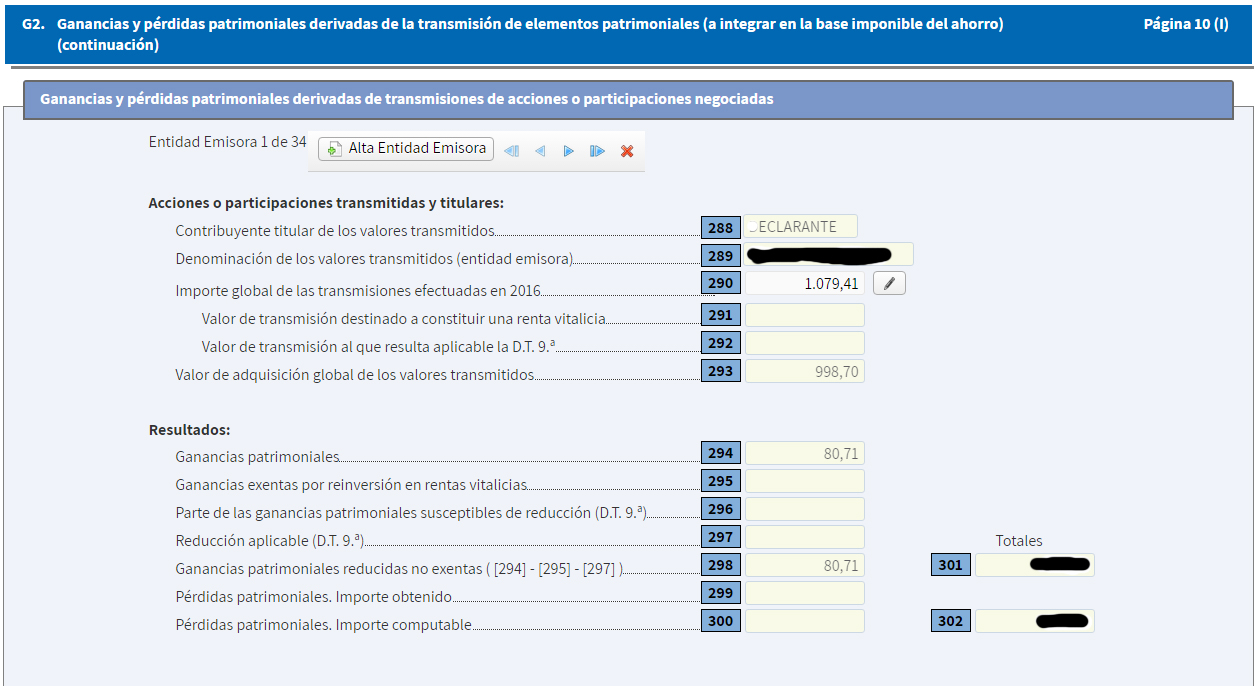
Task: Go to next entidad emisora record
Action: click(x=568, y=151)
